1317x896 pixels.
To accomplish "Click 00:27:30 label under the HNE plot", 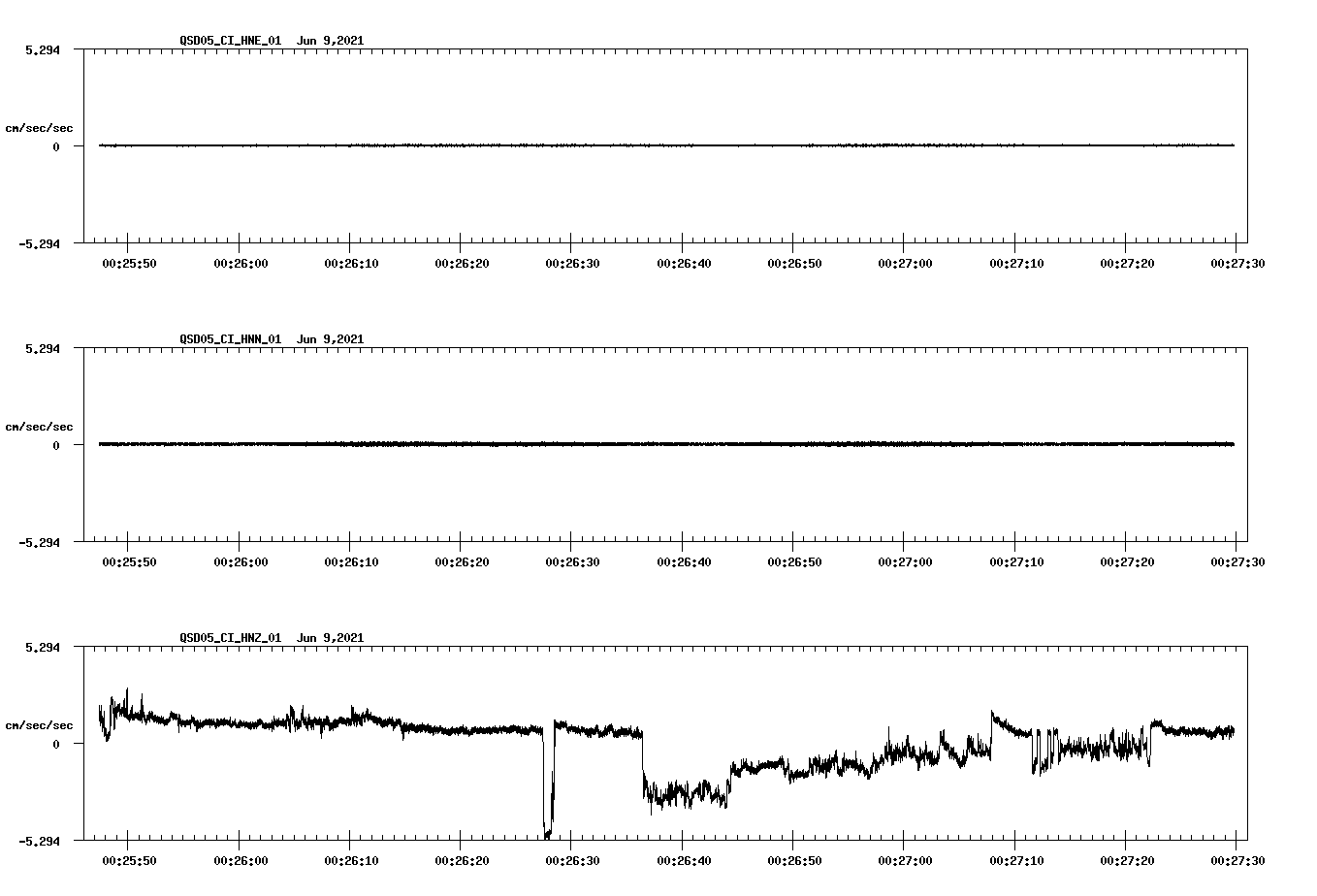I will tap(1237, 264).
